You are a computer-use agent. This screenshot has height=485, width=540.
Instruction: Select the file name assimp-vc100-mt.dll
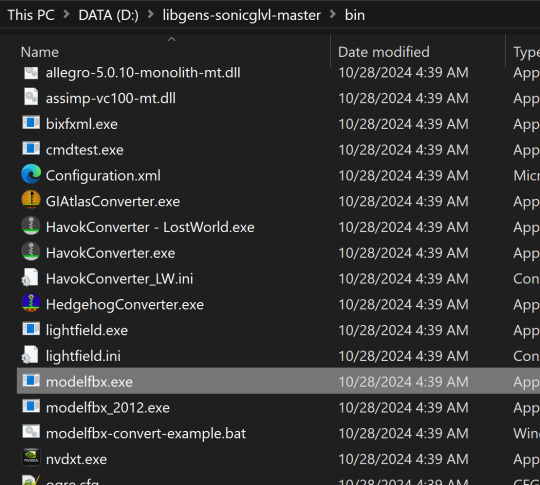[111, 99]
